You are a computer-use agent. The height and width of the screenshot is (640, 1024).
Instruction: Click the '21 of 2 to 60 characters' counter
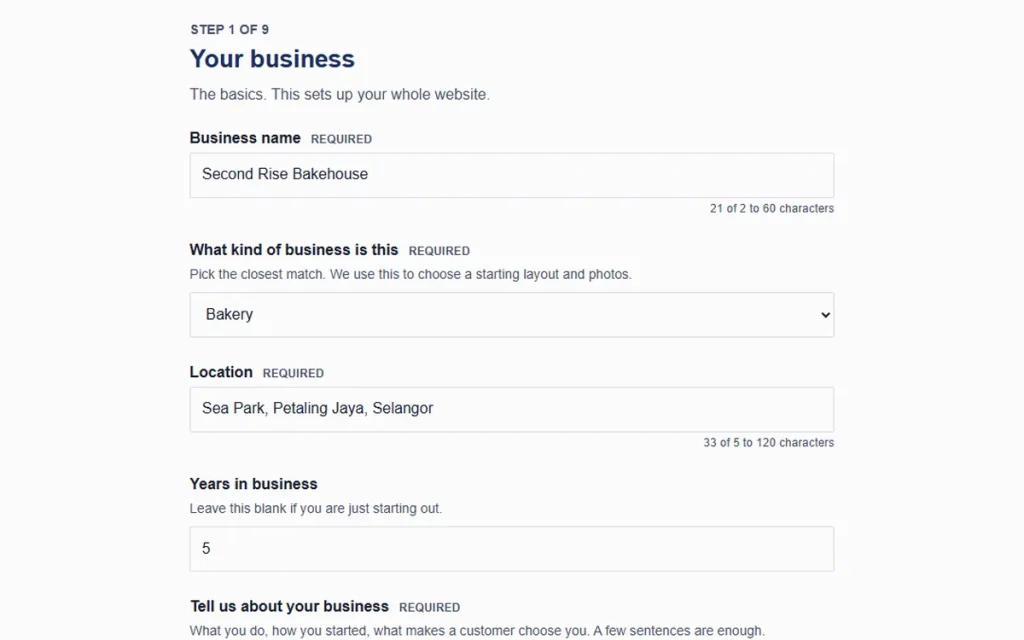772,208
